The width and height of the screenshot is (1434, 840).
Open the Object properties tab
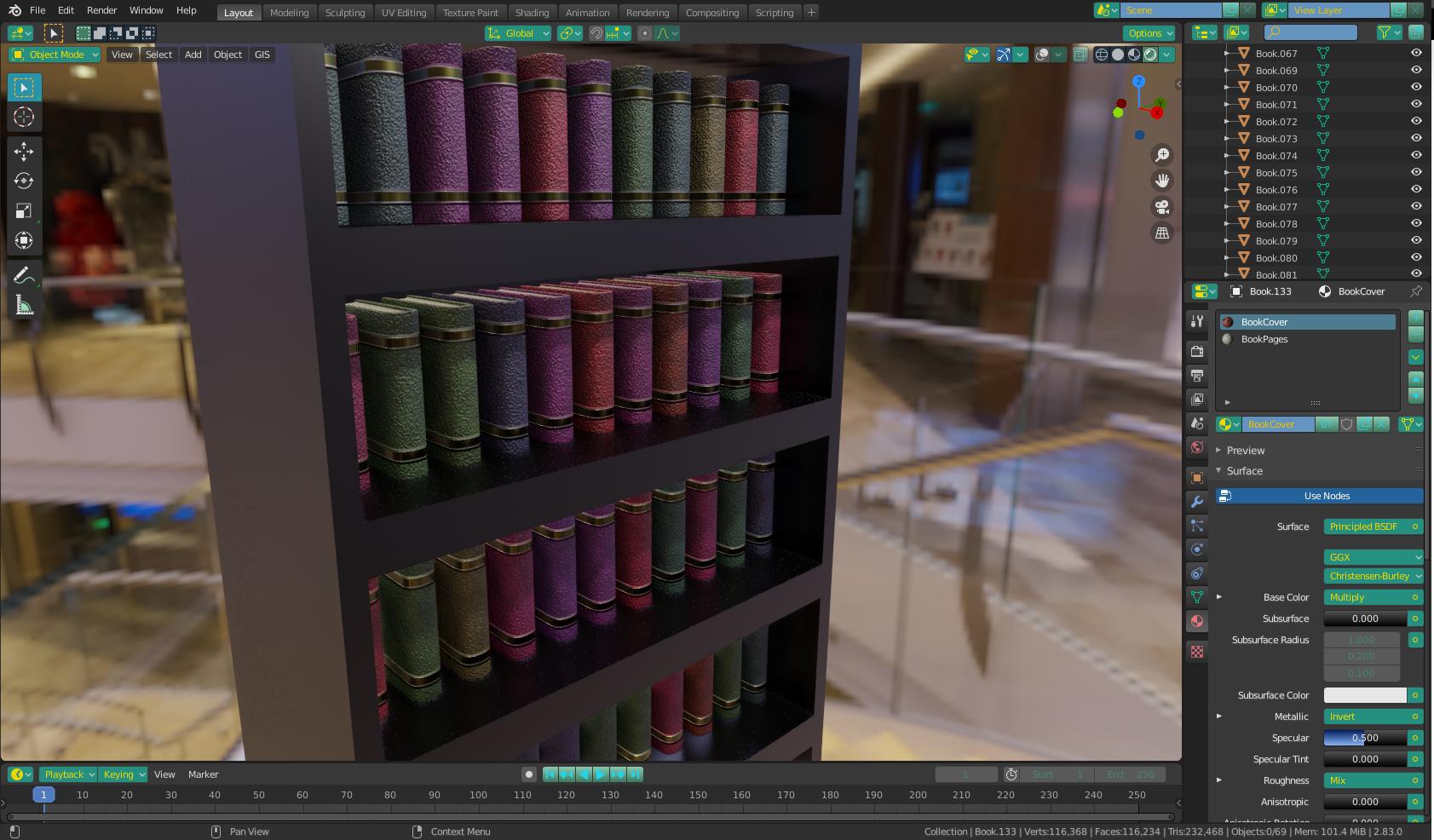point(1197,477)
